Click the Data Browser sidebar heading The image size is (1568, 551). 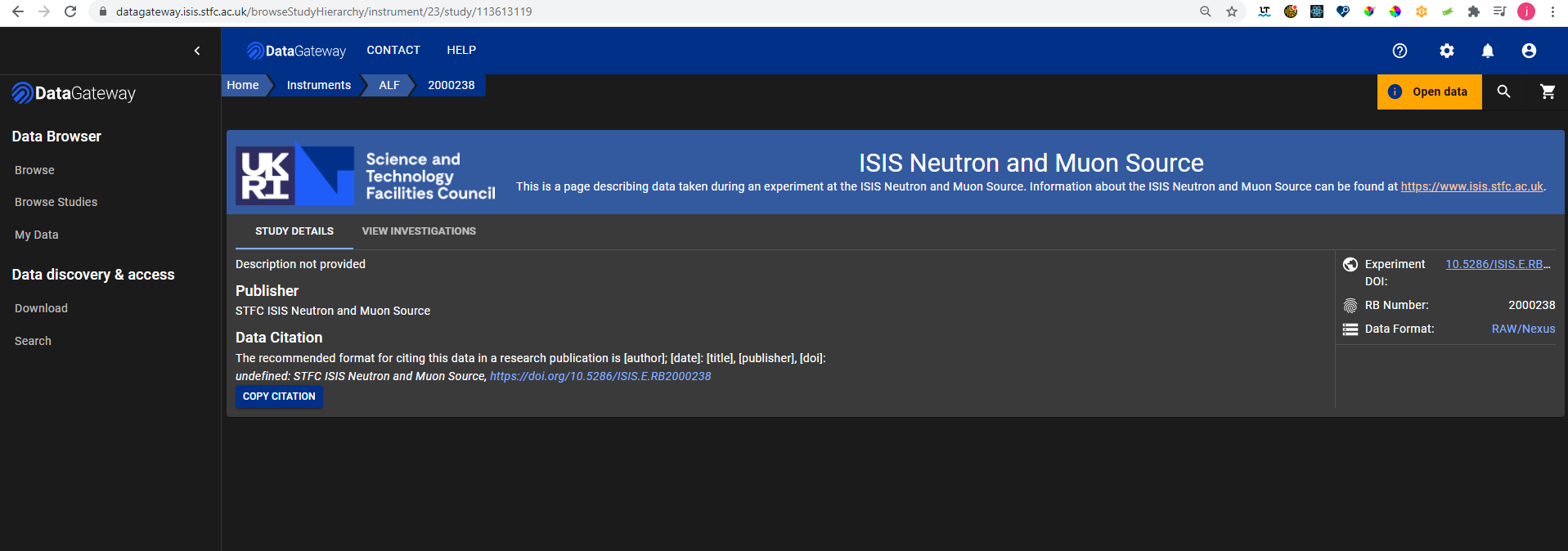56,137
